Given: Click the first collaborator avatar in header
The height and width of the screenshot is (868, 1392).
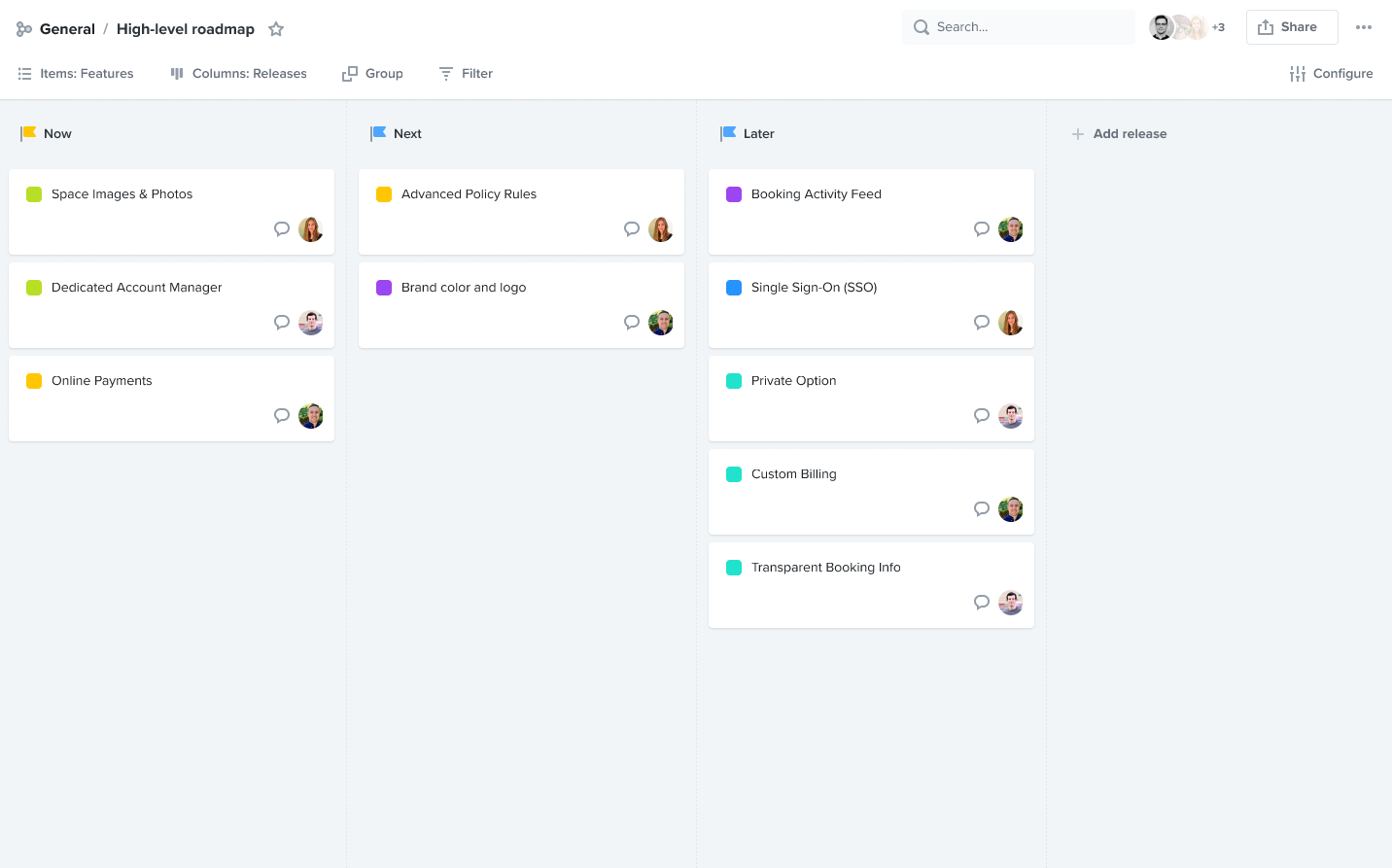Looking at the screenshot, I should pos(1162,27).
